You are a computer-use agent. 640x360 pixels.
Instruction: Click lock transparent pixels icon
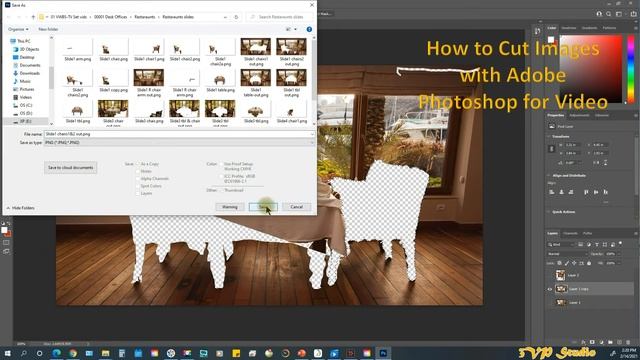559,263
